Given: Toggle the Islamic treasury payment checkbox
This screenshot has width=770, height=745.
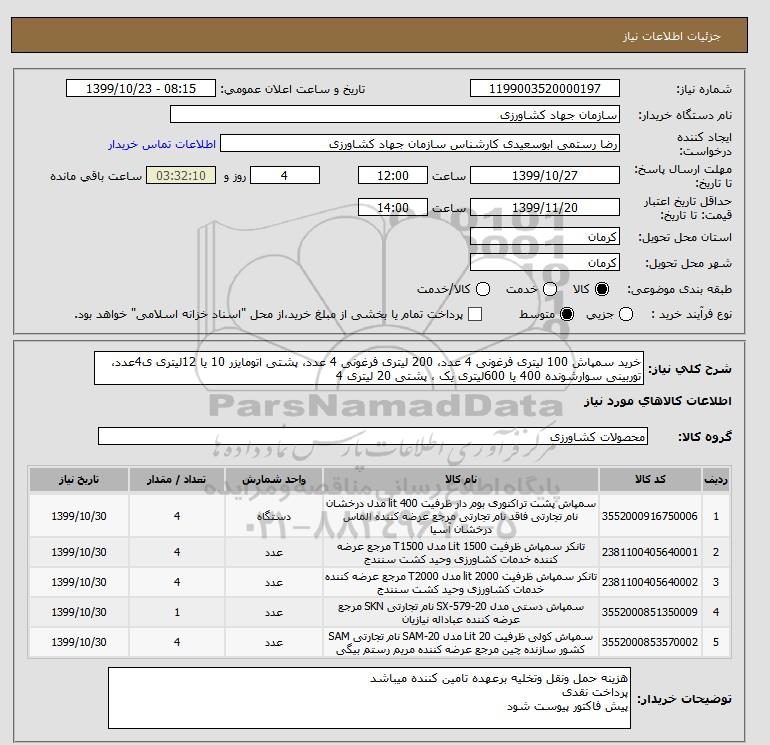Looking at the screenshot, I should [475, 314].
